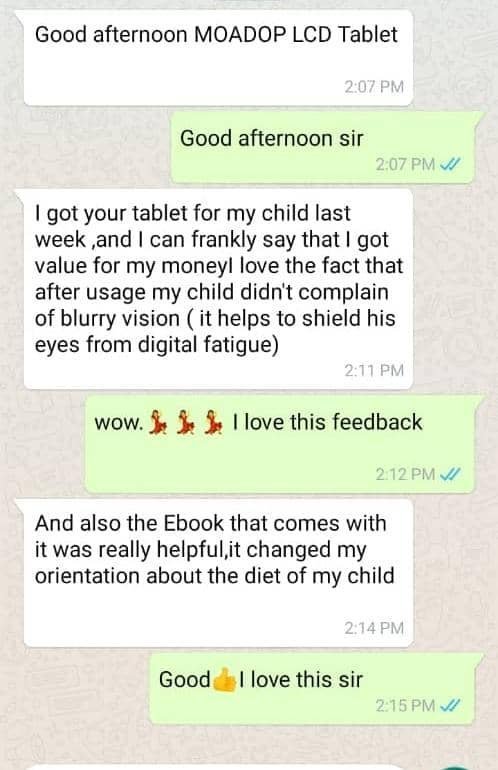Click the 2:07 PM timestamp on the received message

click(374, 87)
